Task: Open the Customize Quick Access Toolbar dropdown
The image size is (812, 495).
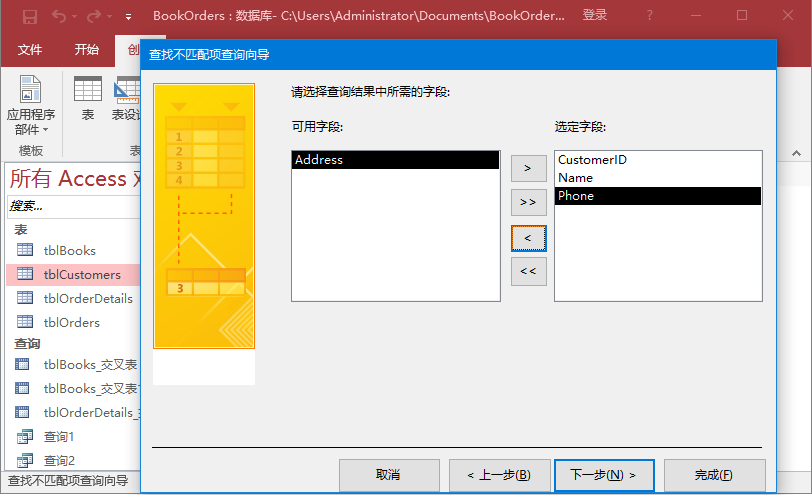Action: tap(128, 17)
